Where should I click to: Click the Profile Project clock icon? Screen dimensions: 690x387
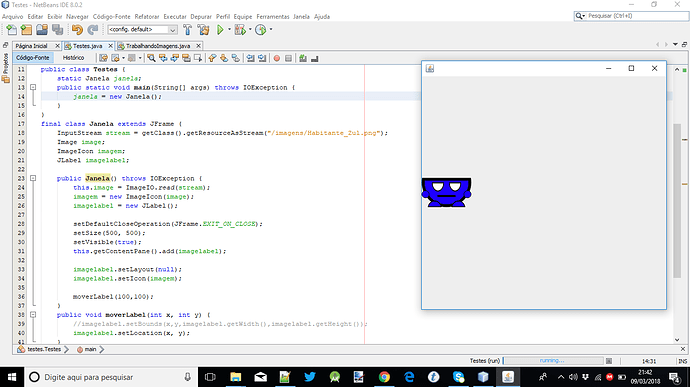(x=261, y=29)
